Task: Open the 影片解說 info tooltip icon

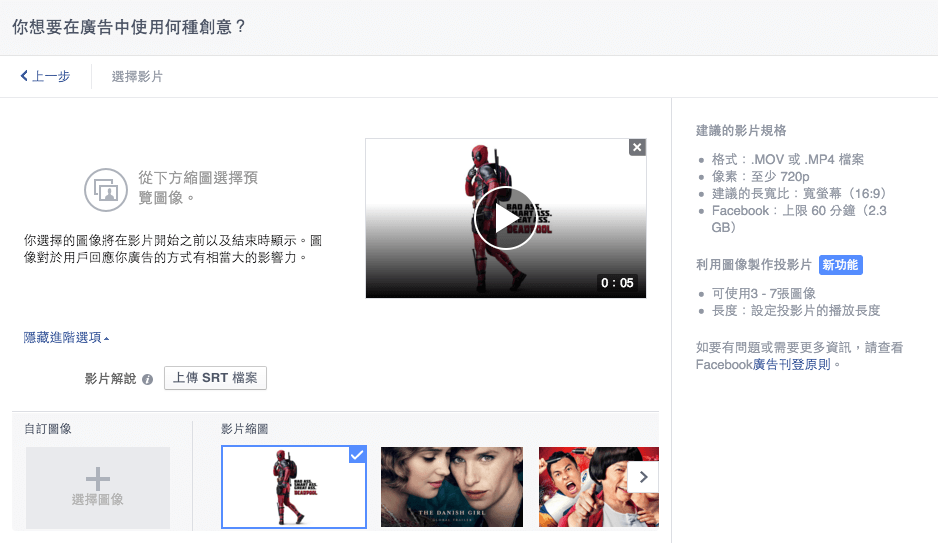Action: (147, 379)
